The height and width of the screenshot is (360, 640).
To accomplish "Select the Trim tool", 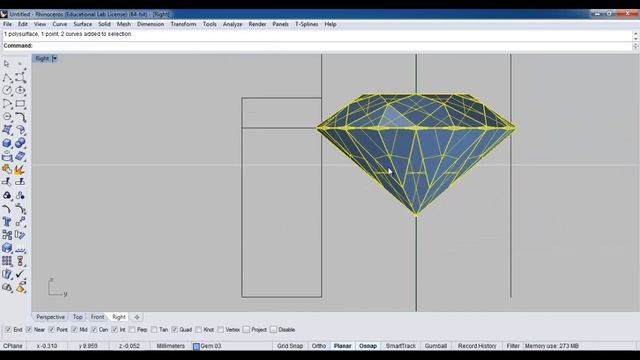I will pos(7,182).
